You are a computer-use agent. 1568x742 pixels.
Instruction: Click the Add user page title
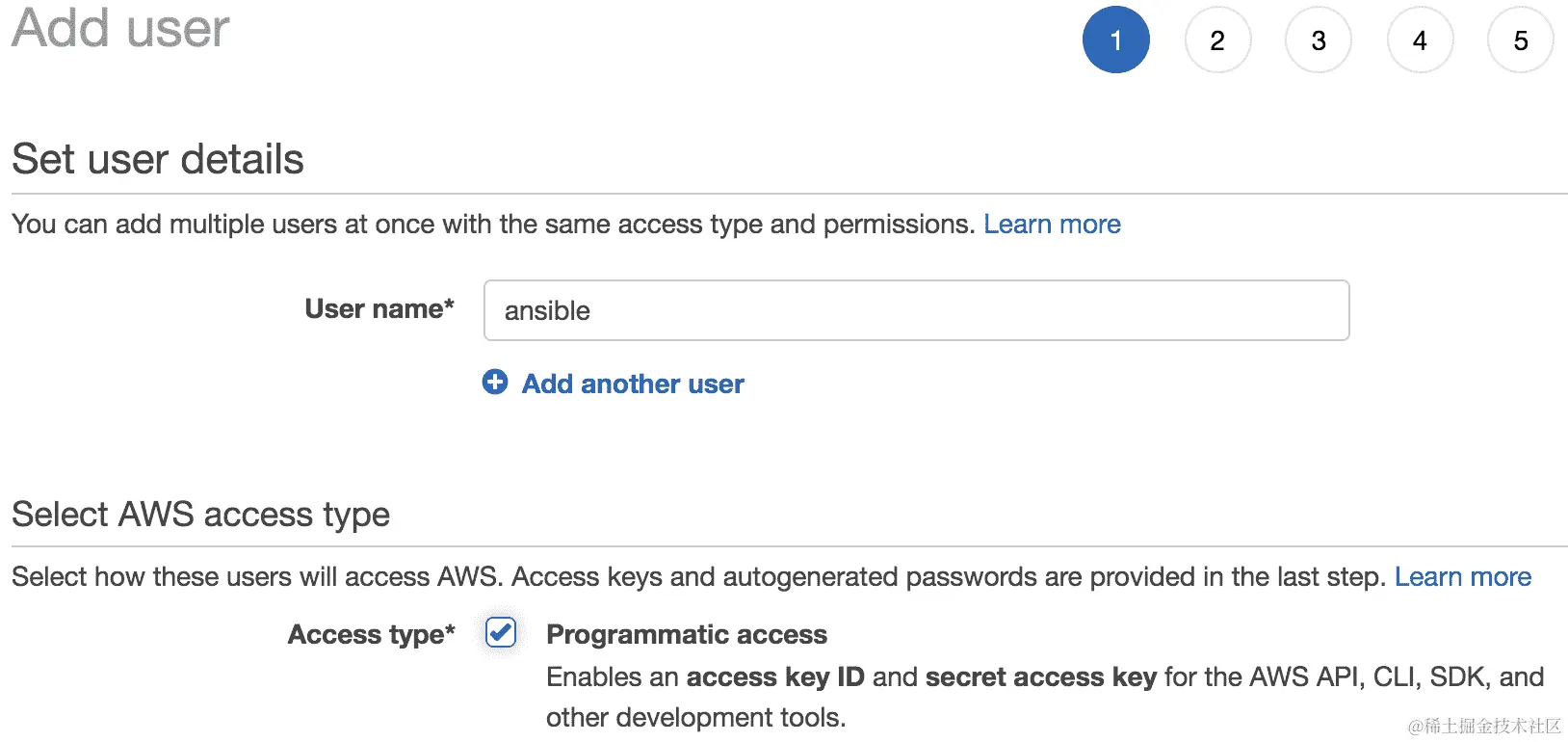[120, 28]
